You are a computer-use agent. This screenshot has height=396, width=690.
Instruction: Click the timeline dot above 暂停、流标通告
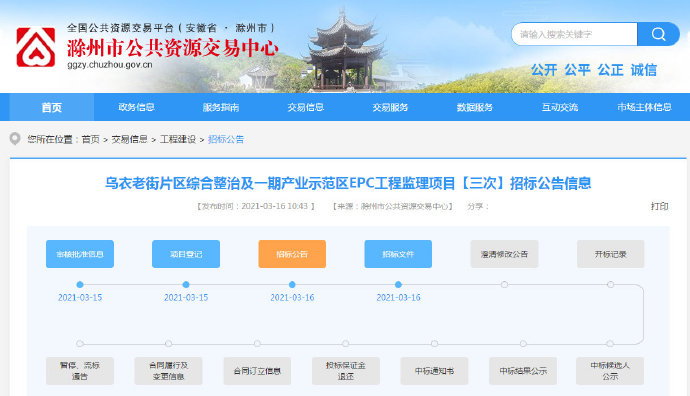tap(80, 343)
